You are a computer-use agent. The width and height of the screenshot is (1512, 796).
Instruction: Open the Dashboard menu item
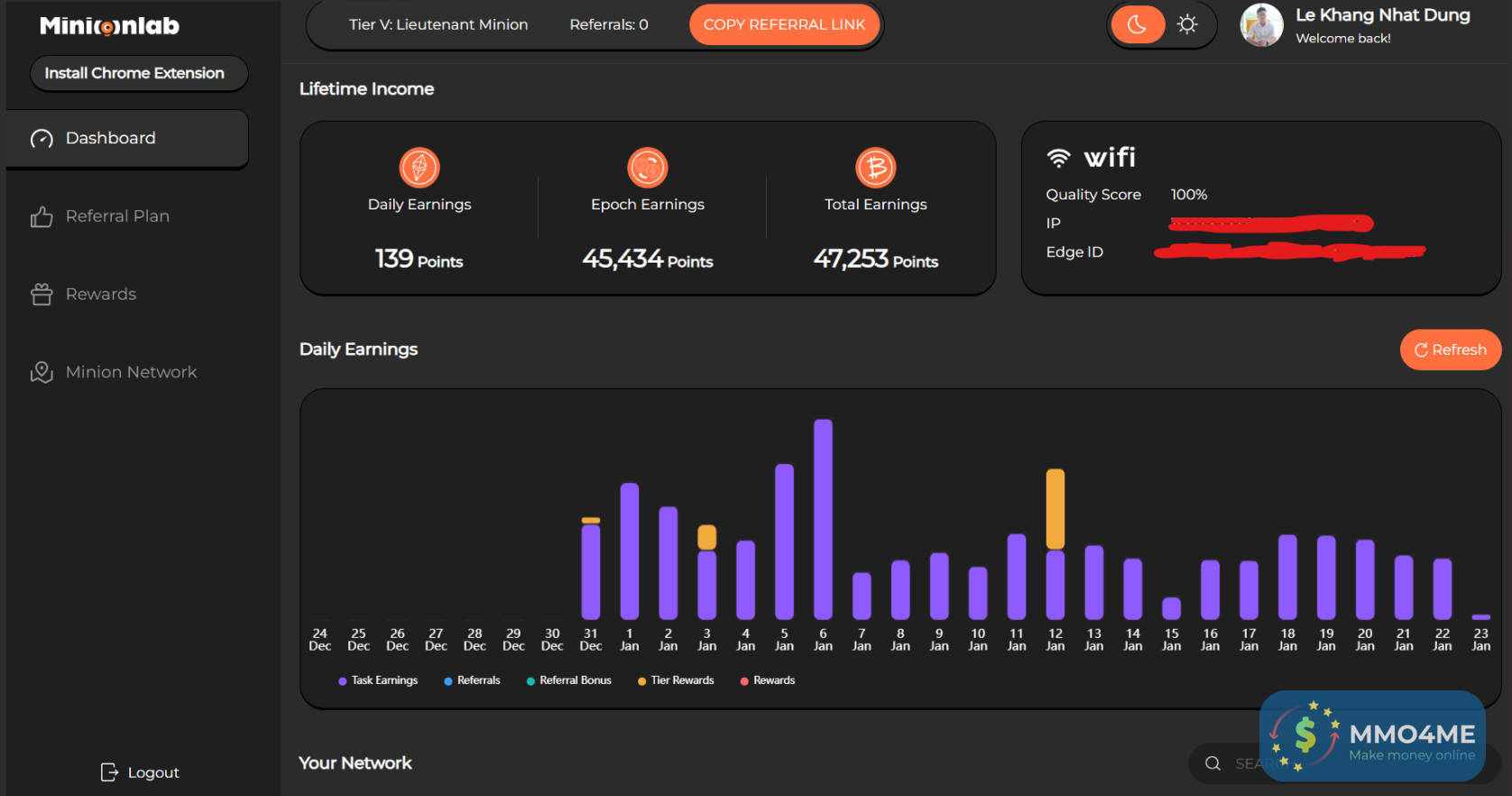pos(127,138)
